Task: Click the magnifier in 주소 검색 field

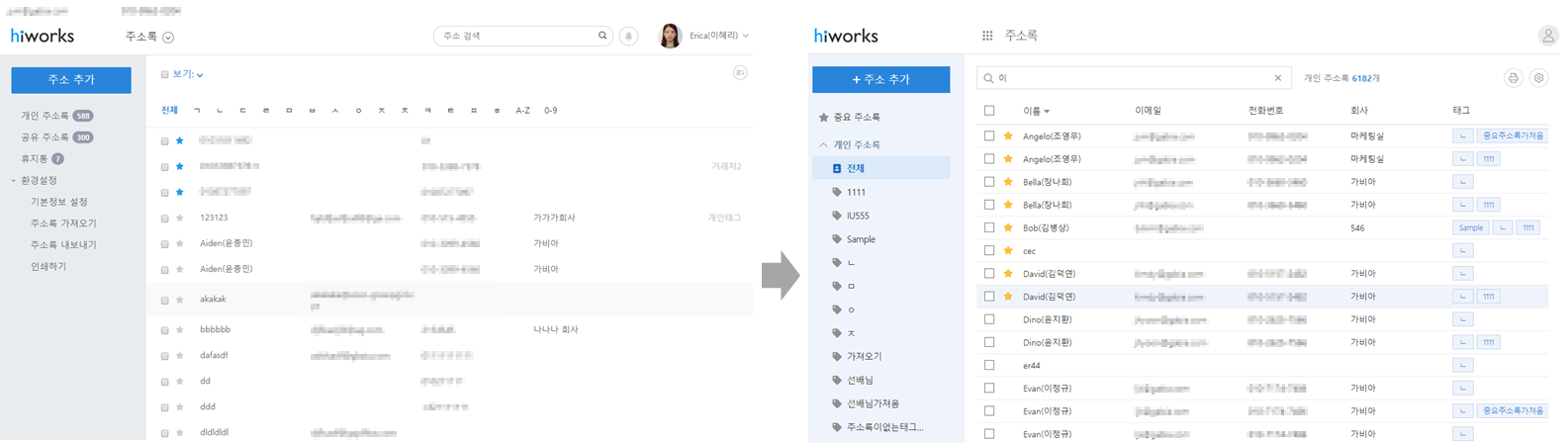Action: [602, 36]
